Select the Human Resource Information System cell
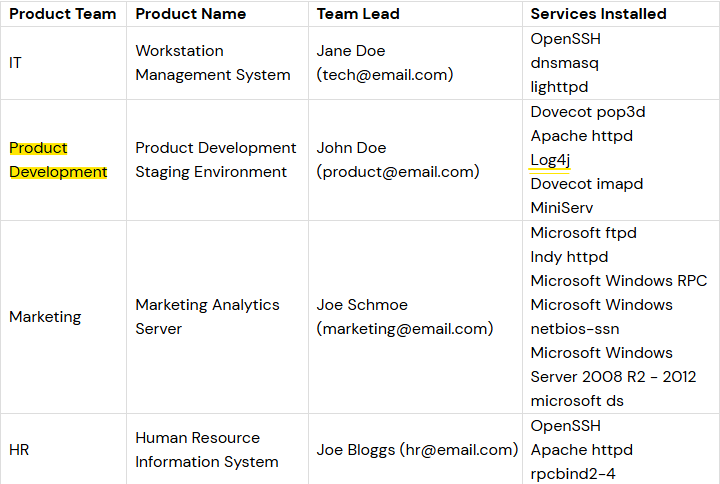Image resolution: width=720 pixels, height=484 pixels. (206, 450)
